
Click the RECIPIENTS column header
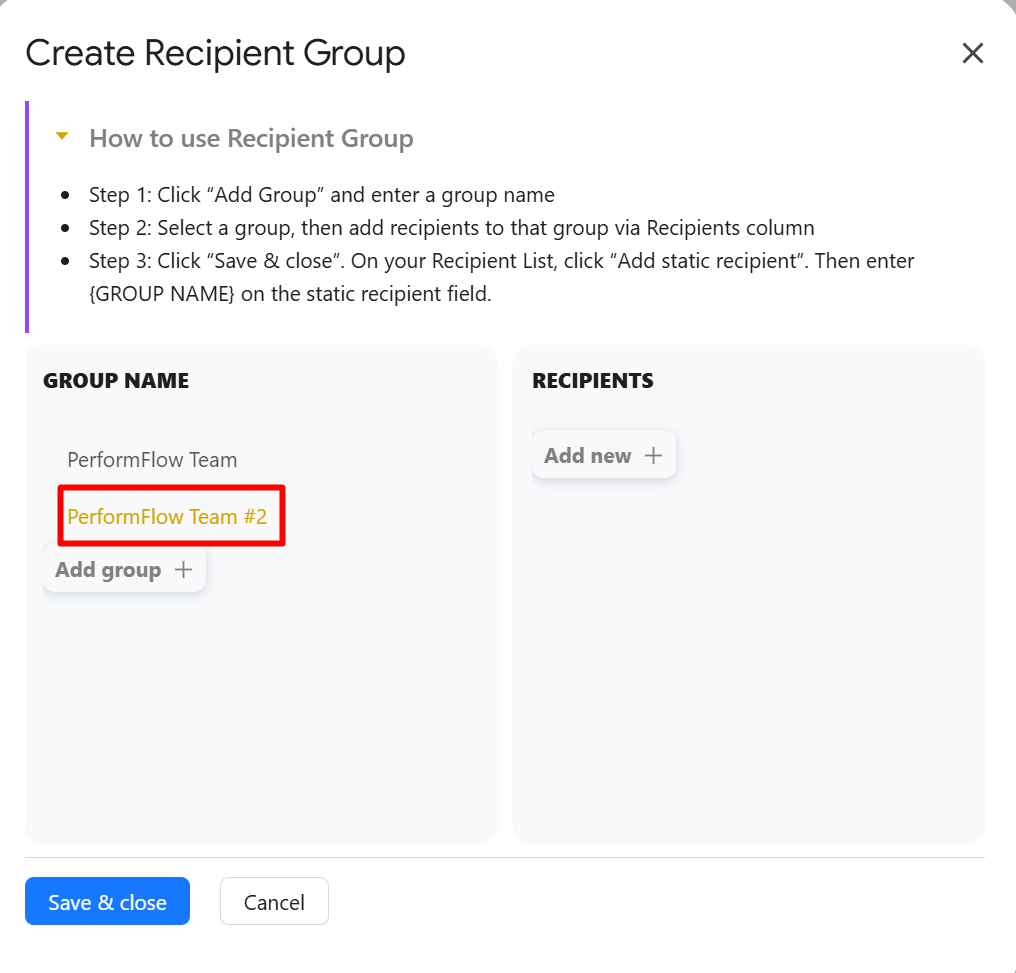coord(593,381)
